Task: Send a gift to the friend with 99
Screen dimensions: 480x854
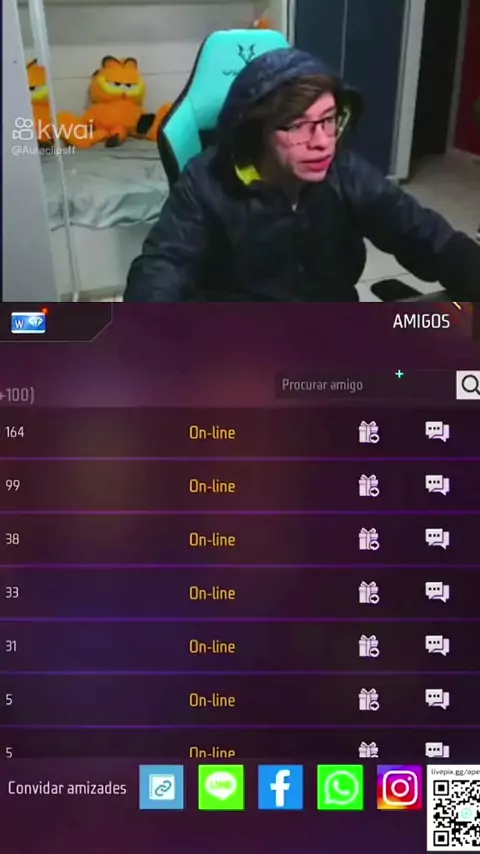Action: 368,485
